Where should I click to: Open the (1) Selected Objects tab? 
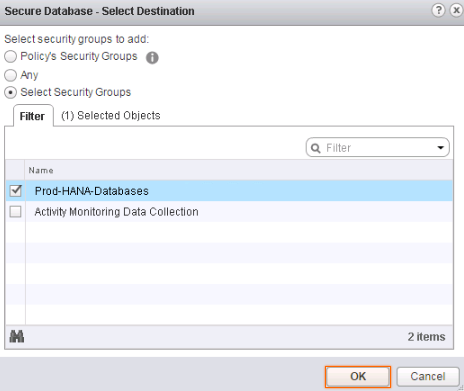[x=111, y=115]
